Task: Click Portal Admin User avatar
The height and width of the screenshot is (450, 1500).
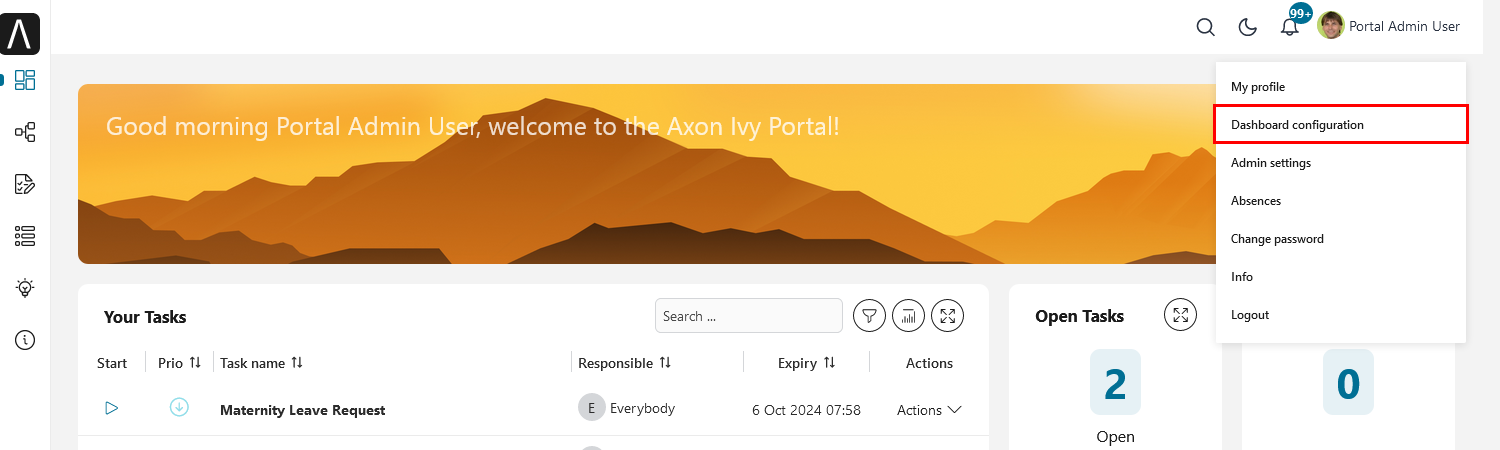Action: (1331, 26)
